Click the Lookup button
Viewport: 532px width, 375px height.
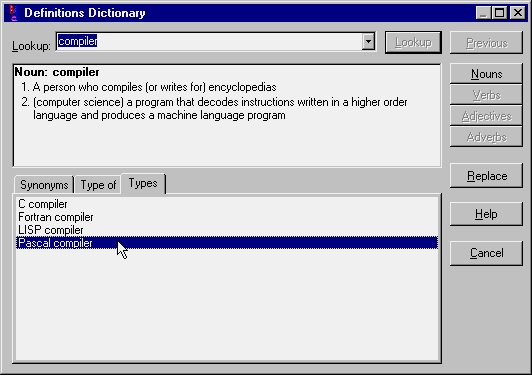[x=413, y=42]
